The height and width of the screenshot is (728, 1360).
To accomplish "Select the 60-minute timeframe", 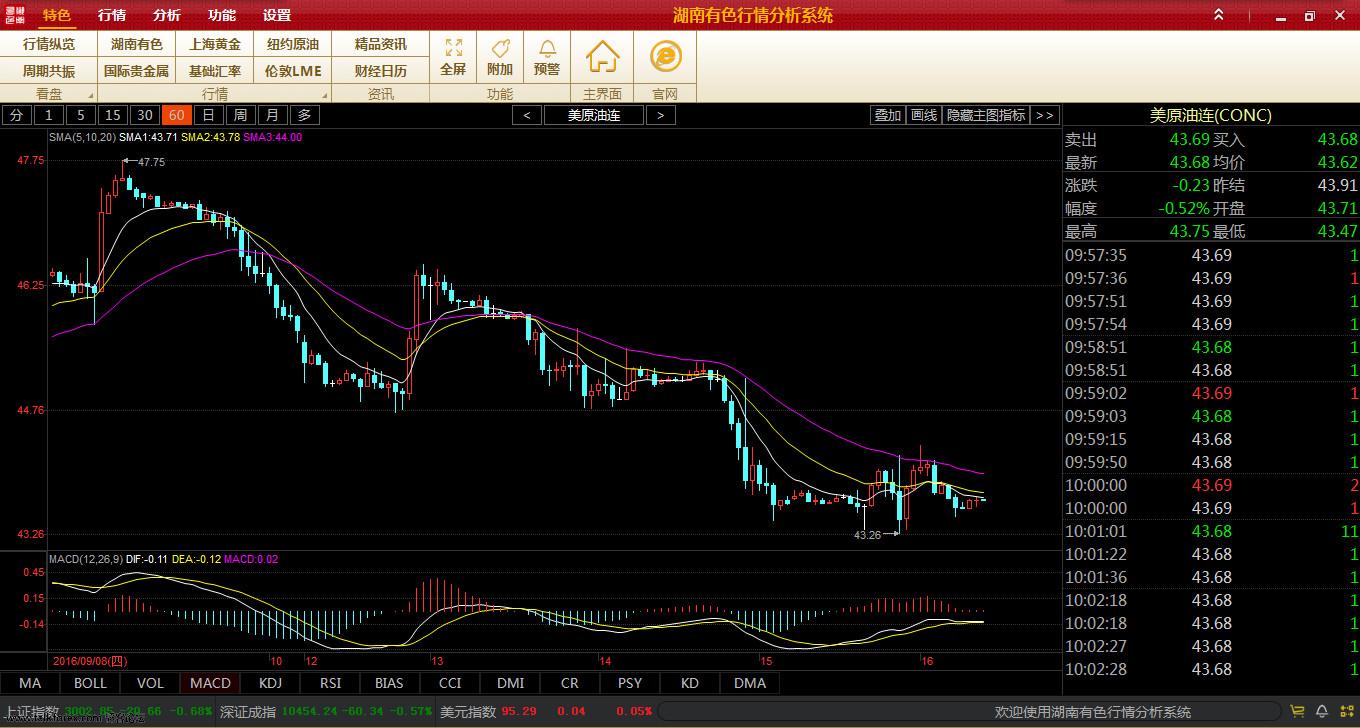I will pyautogui.click(x=177, y=115).
